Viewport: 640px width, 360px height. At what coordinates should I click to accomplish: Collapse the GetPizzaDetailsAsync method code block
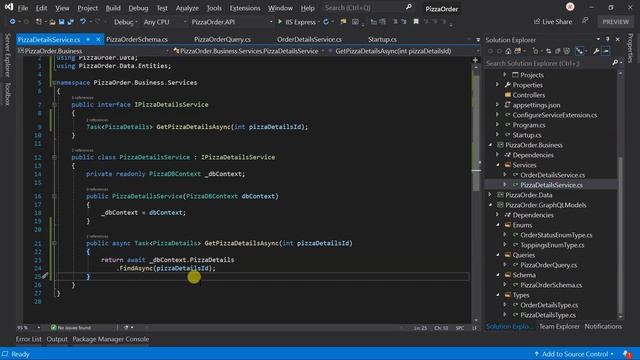pyautogui.click(x=54, y=244)
